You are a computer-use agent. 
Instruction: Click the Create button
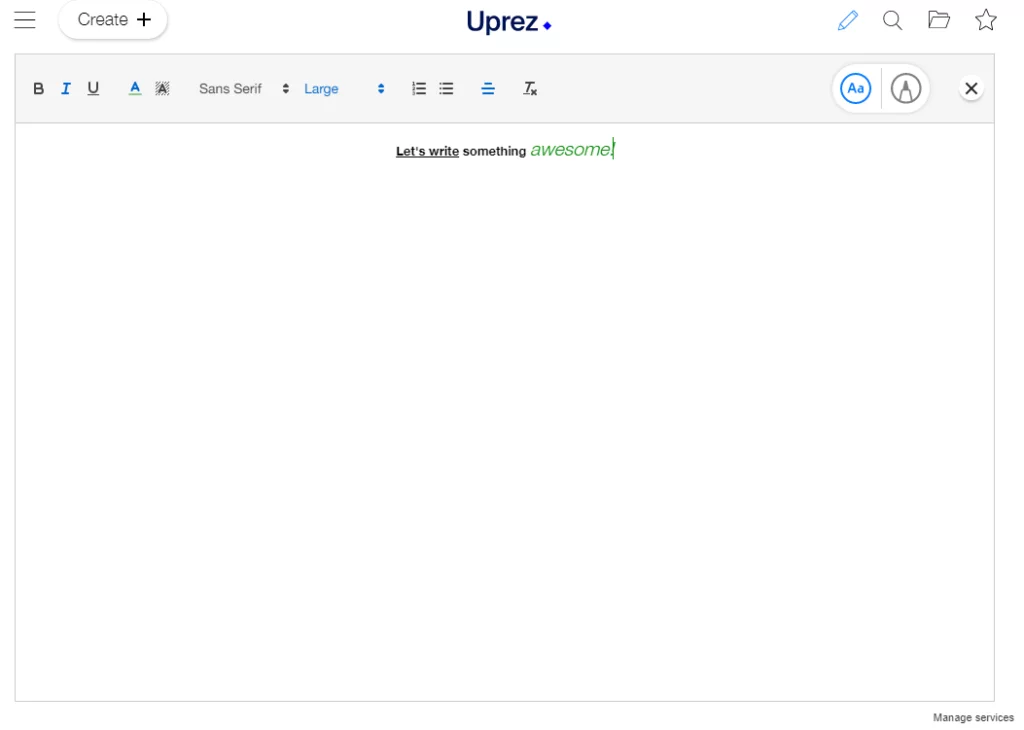113,20
